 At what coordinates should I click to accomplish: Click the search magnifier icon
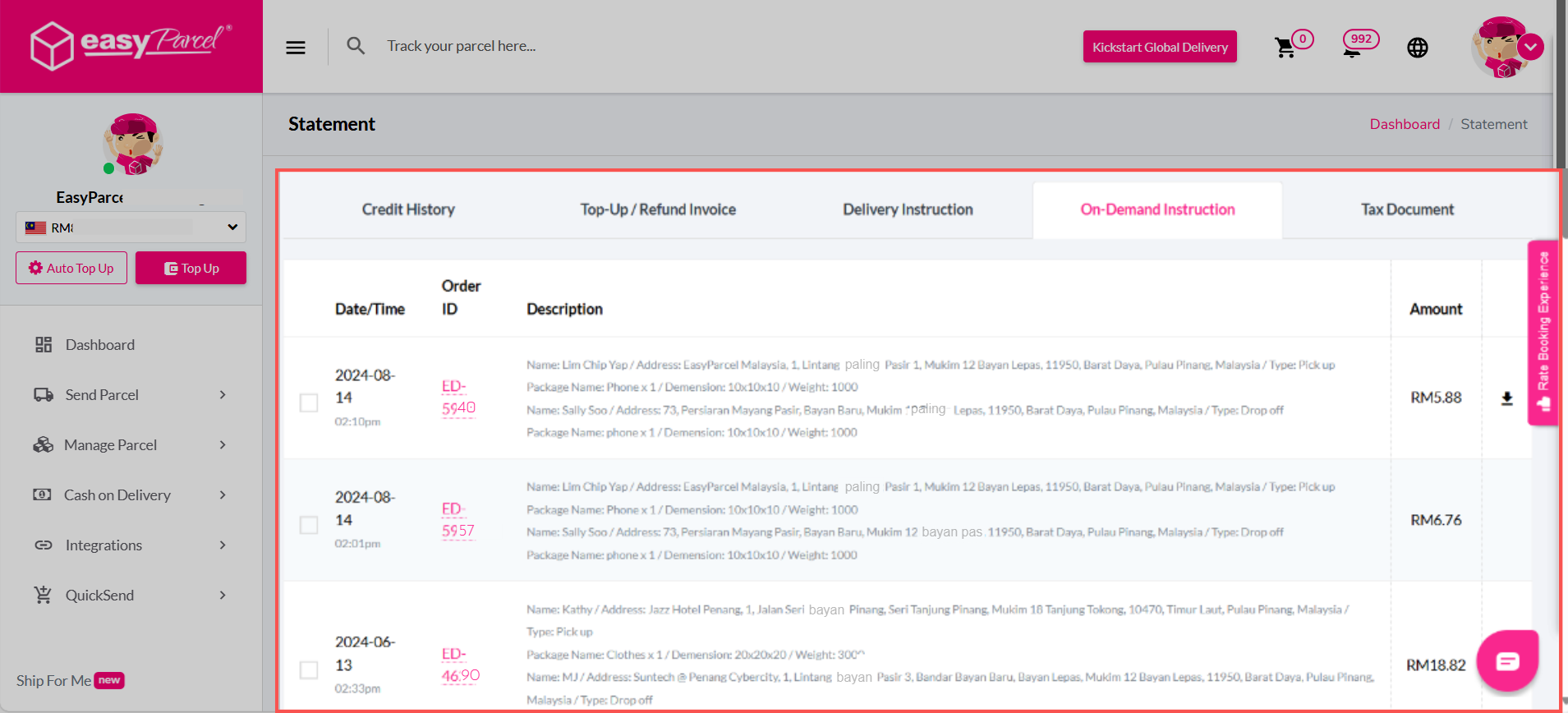[356, 46]
